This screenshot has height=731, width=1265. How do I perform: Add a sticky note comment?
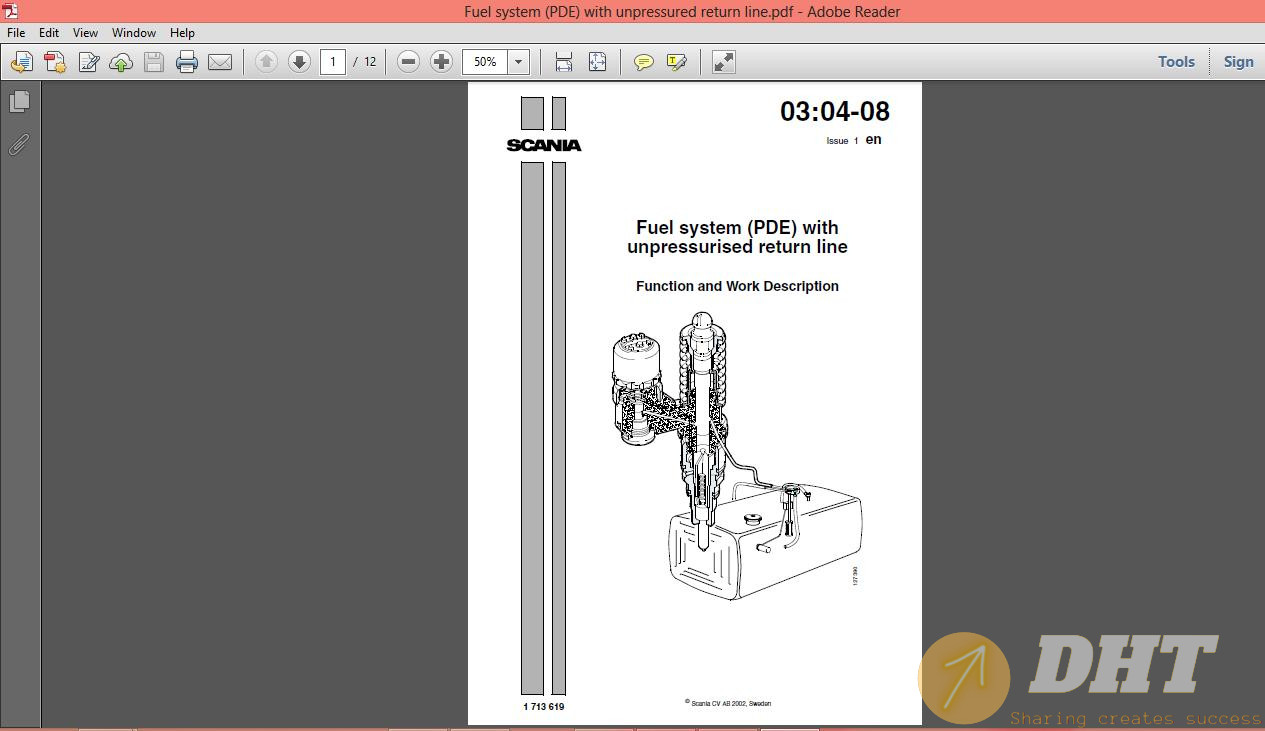(x=644, y=62)
